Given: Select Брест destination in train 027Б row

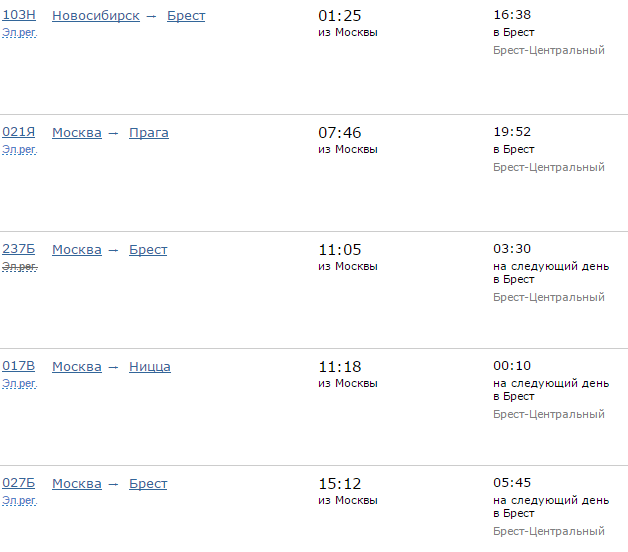Looking at the screenshot, I should coord(148,484).
